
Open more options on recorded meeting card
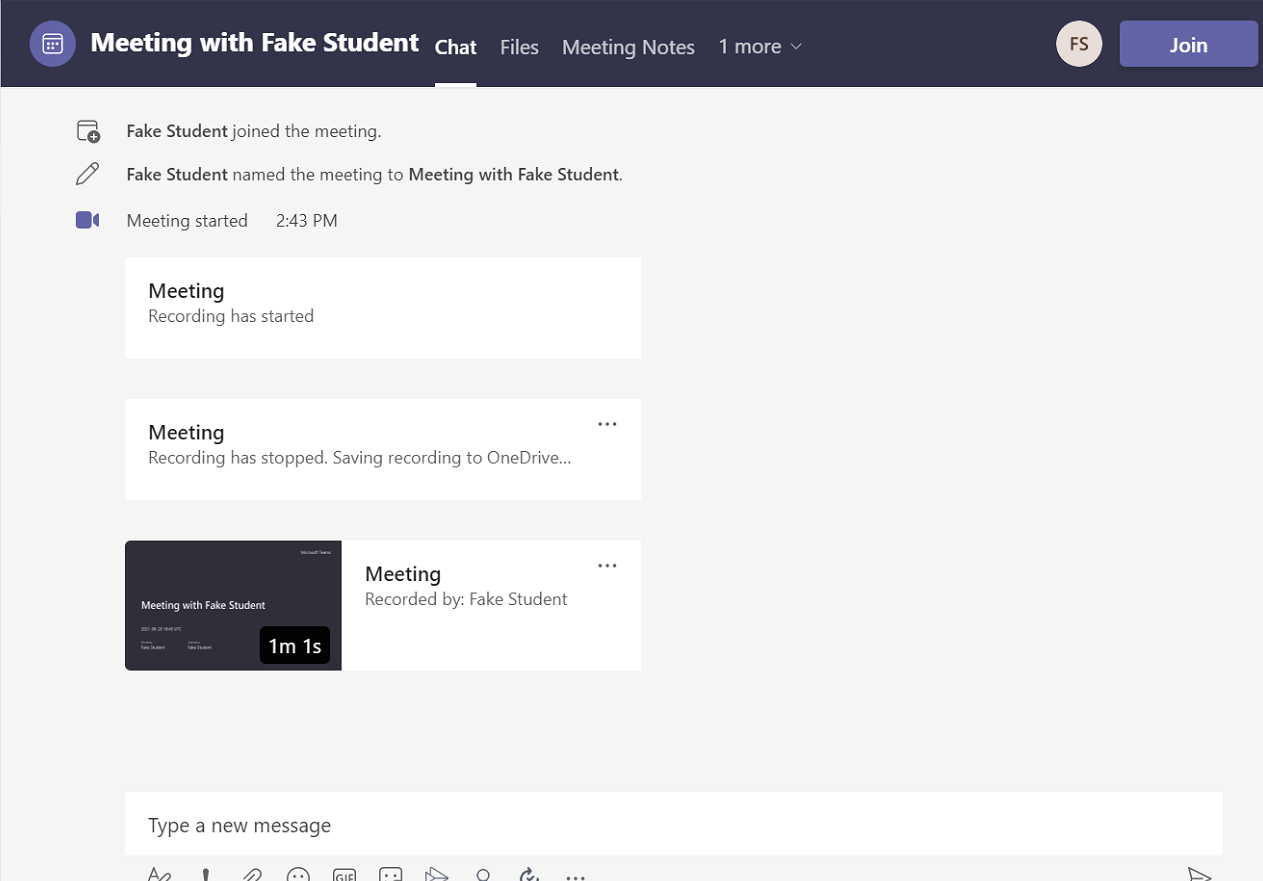pyautogui.click(x=607, y=566)
